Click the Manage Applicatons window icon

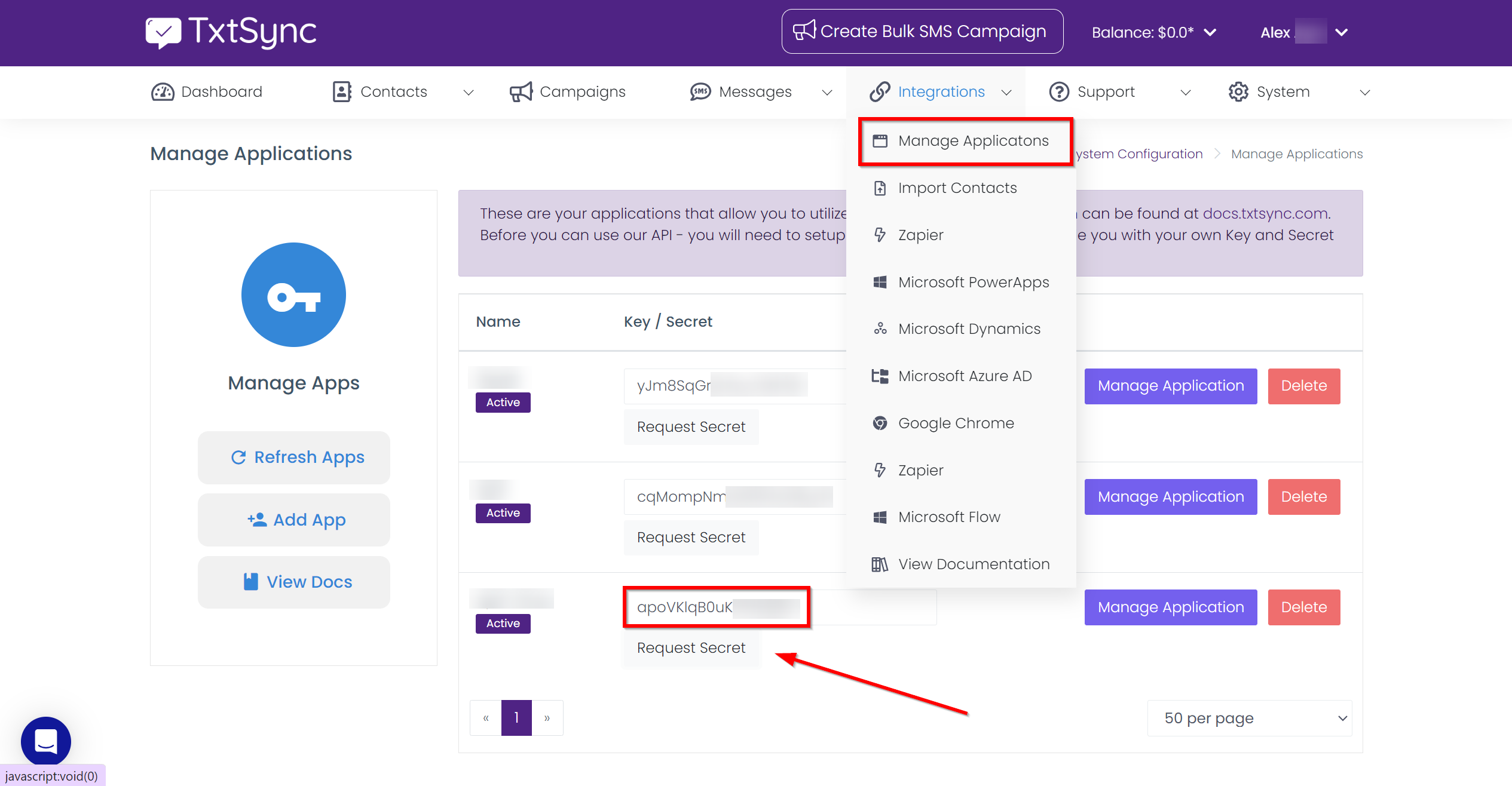coord(880,141)
